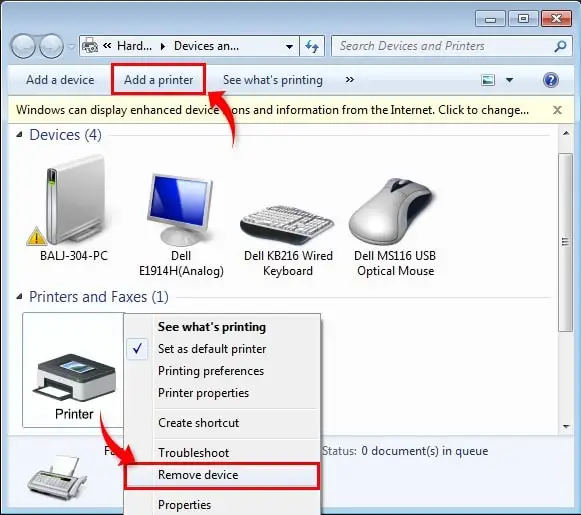
Task: Click the 'Printer' label under the printer icon
Action: coord(74,414)
